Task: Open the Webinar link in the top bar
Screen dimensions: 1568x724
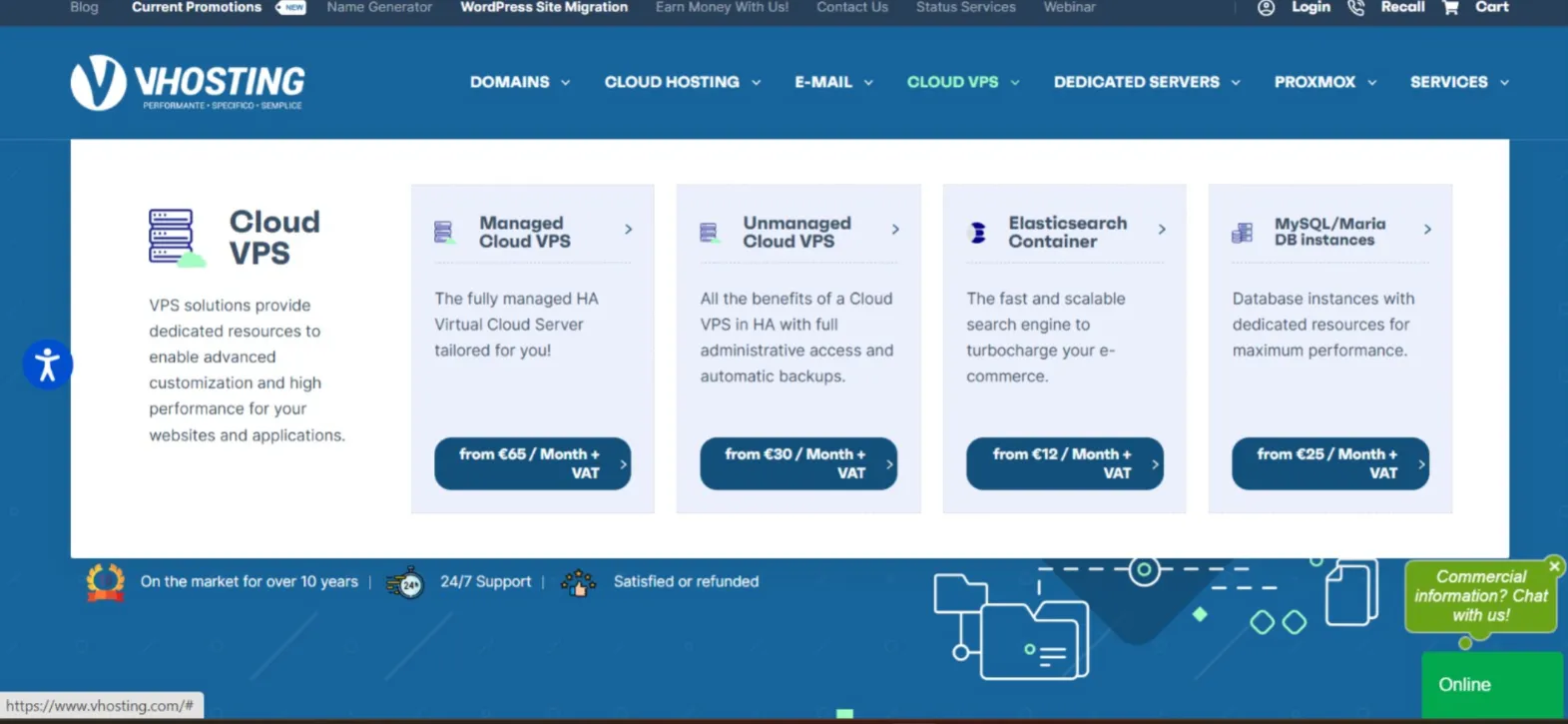Action: (x=1070, y=7)
